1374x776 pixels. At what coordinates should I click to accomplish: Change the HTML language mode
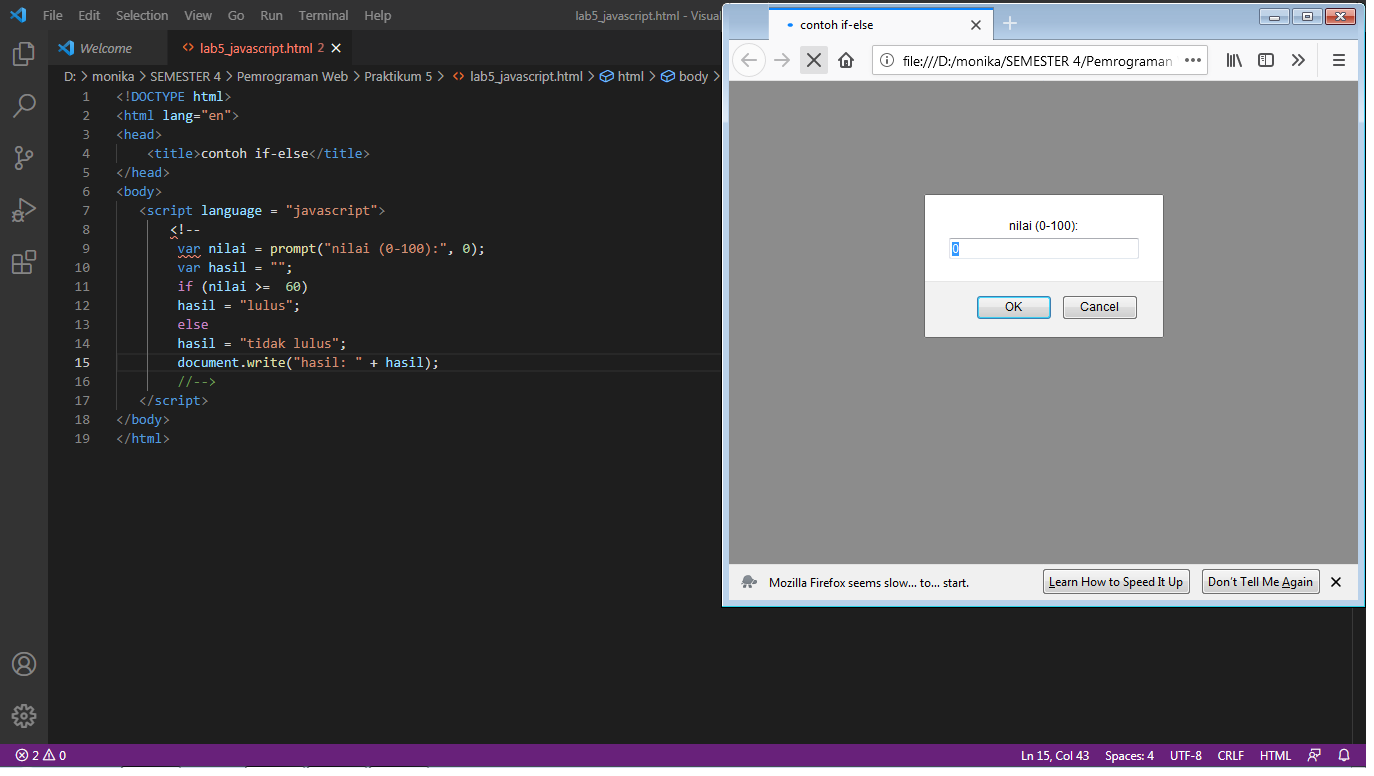click(x=1275, y=755)
